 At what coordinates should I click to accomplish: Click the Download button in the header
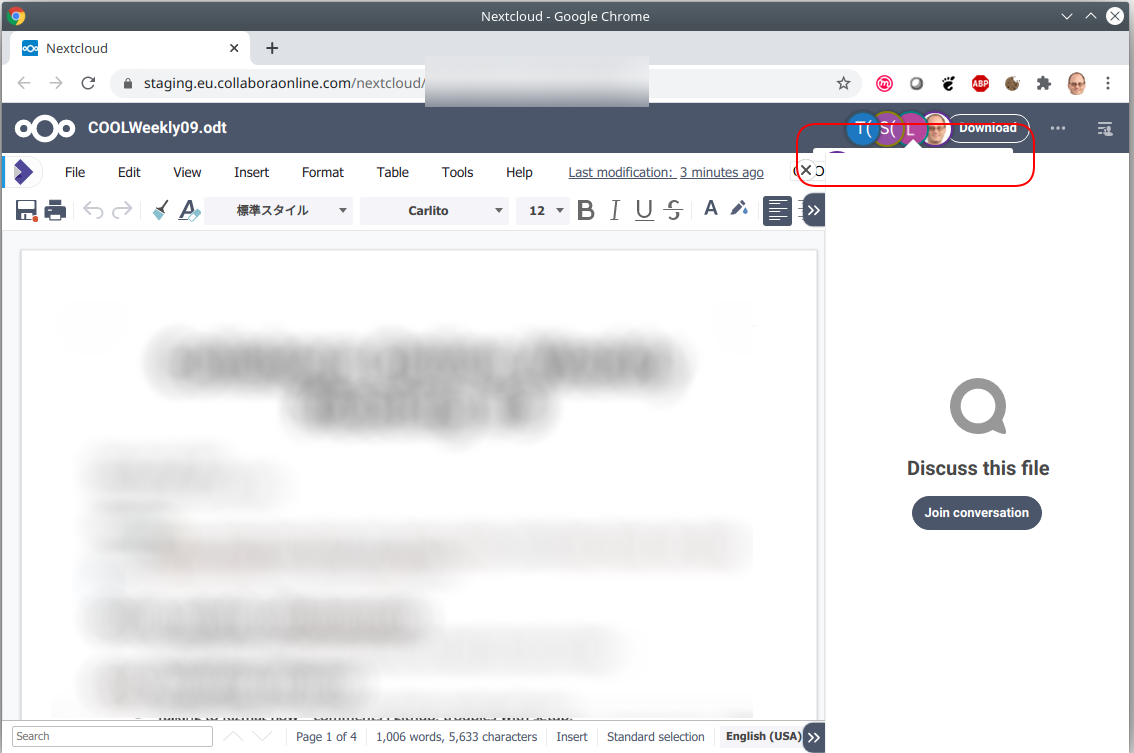[988, 128]
